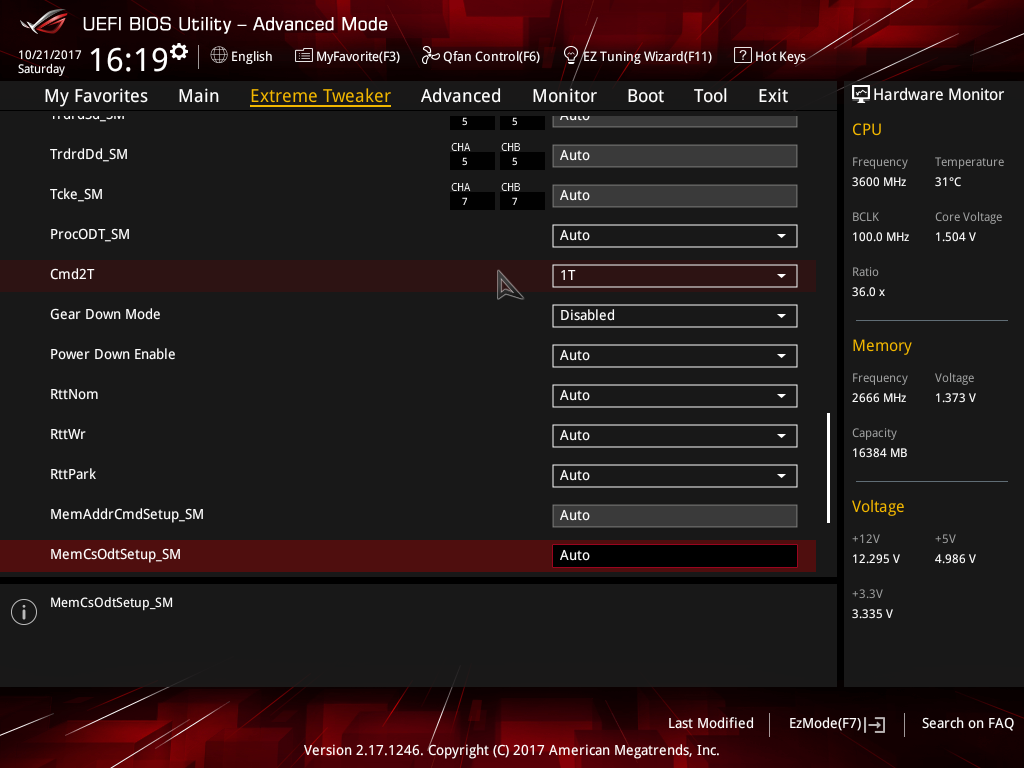
Task: Click the Hot Keys question mark icon
Action: (743, 56)
